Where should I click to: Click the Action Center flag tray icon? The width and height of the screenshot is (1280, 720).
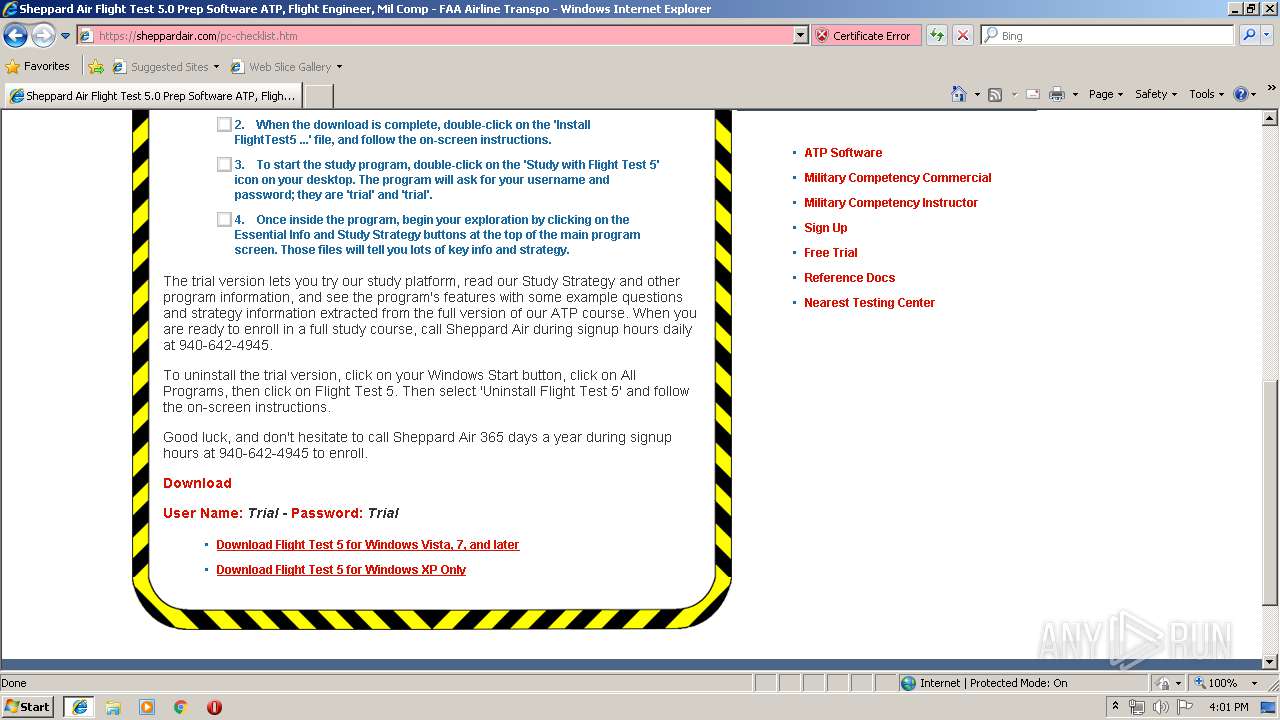[1184, 707]
